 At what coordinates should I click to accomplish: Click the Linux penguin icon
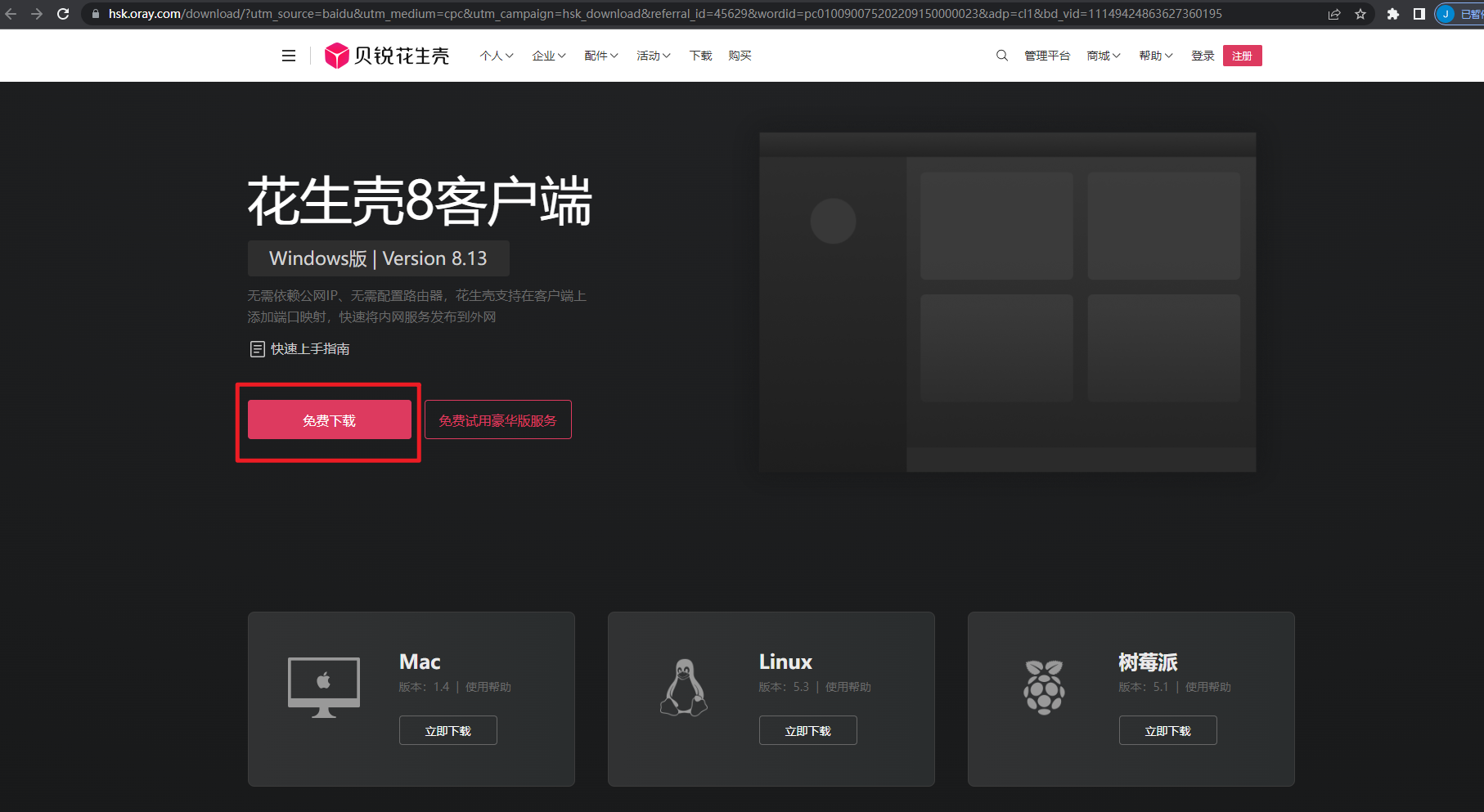coord(684,687)
